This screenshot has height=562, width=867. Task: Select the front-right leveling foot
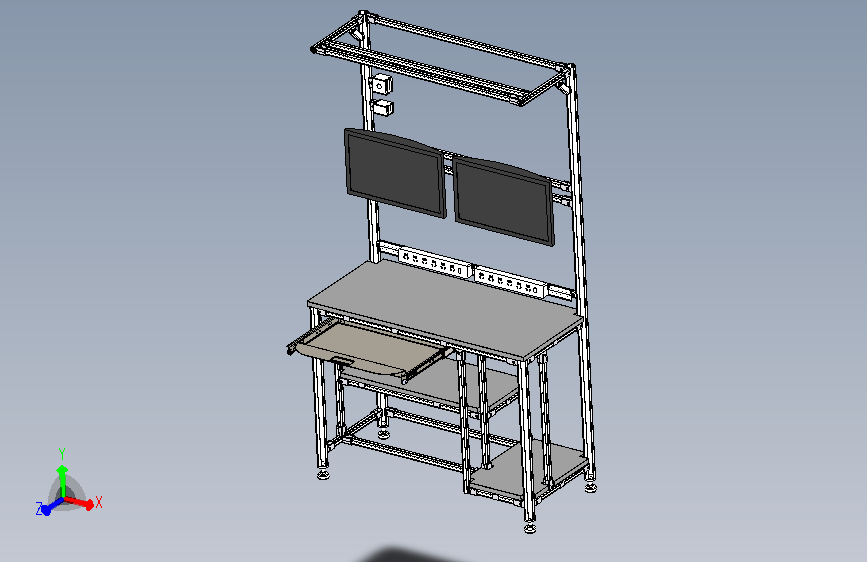[529, 528]
